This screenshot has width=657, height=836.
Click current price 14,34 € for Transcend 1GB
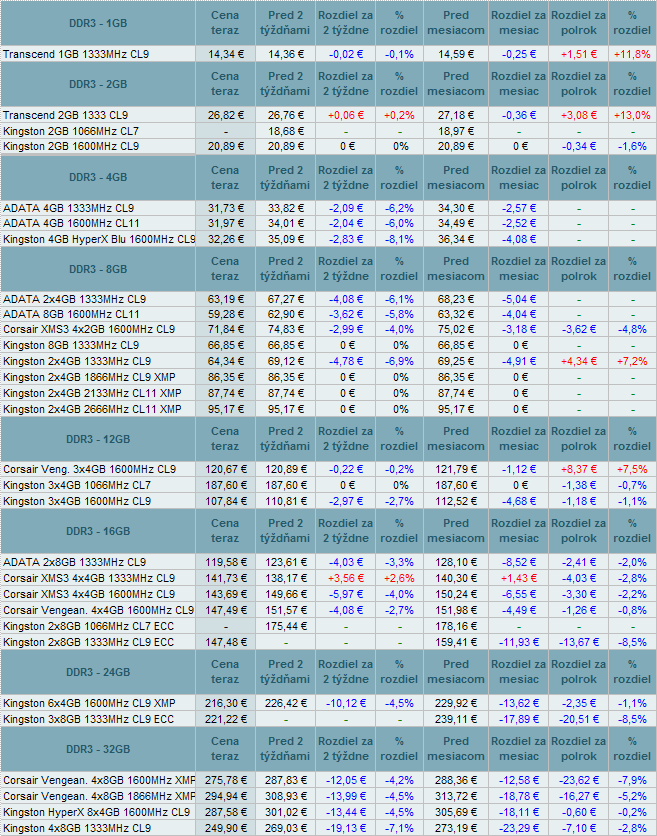click(225, 54)
